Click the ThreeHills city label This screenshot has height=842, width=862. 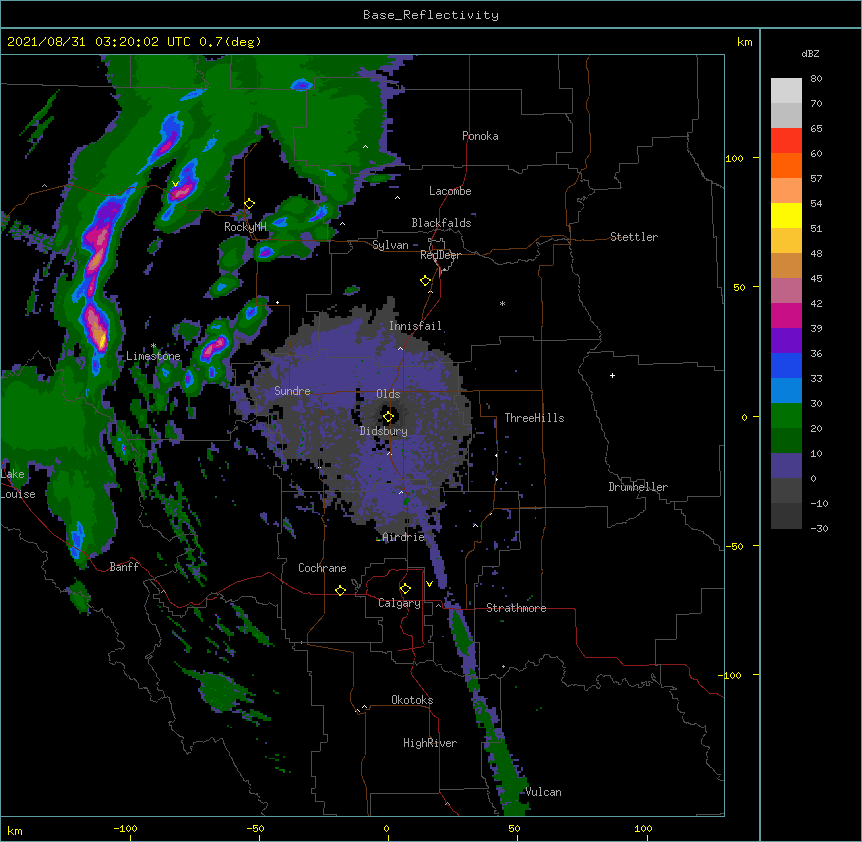(534, 418)
